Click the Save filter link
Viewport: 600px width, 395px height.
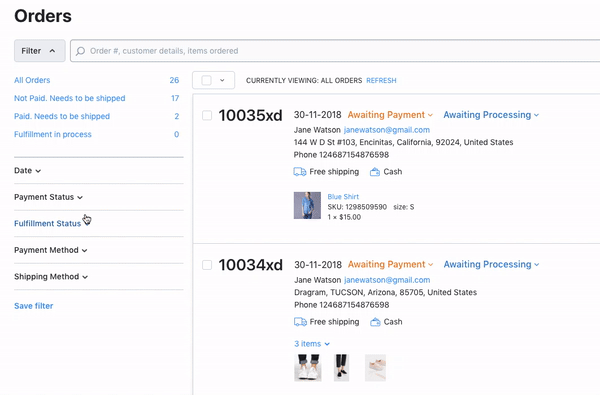pos(34,306)
